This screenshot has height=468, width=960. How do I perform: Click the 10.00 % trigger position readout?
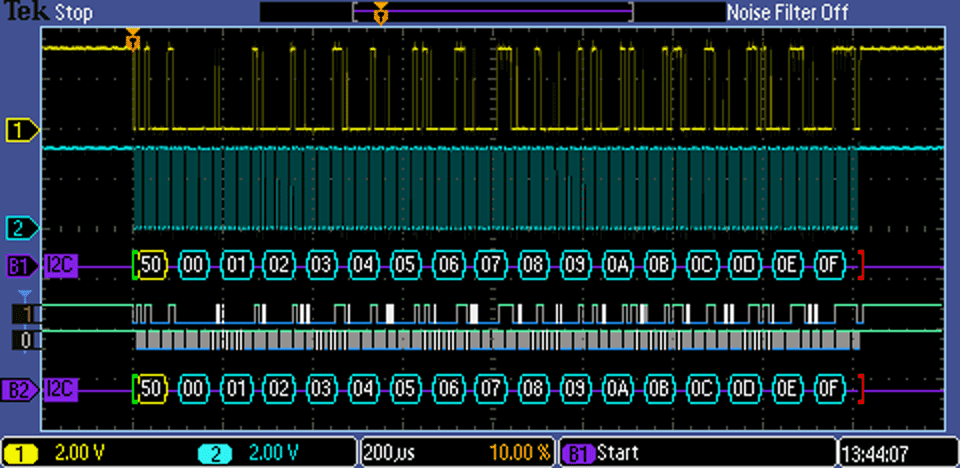click(519, 453)
